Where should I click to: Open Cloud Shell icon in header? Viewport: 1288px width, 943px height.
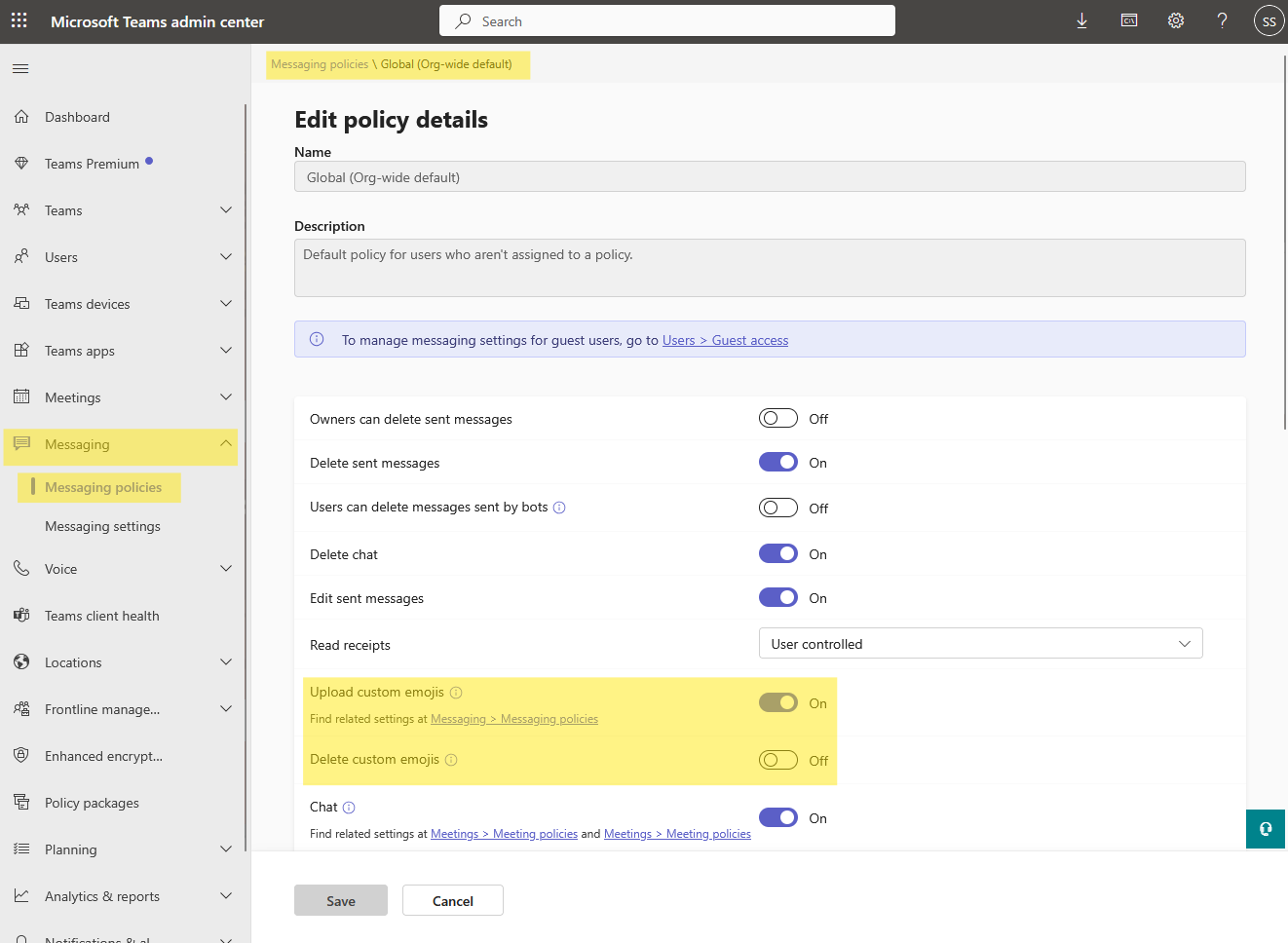[x=1129, y=20]
